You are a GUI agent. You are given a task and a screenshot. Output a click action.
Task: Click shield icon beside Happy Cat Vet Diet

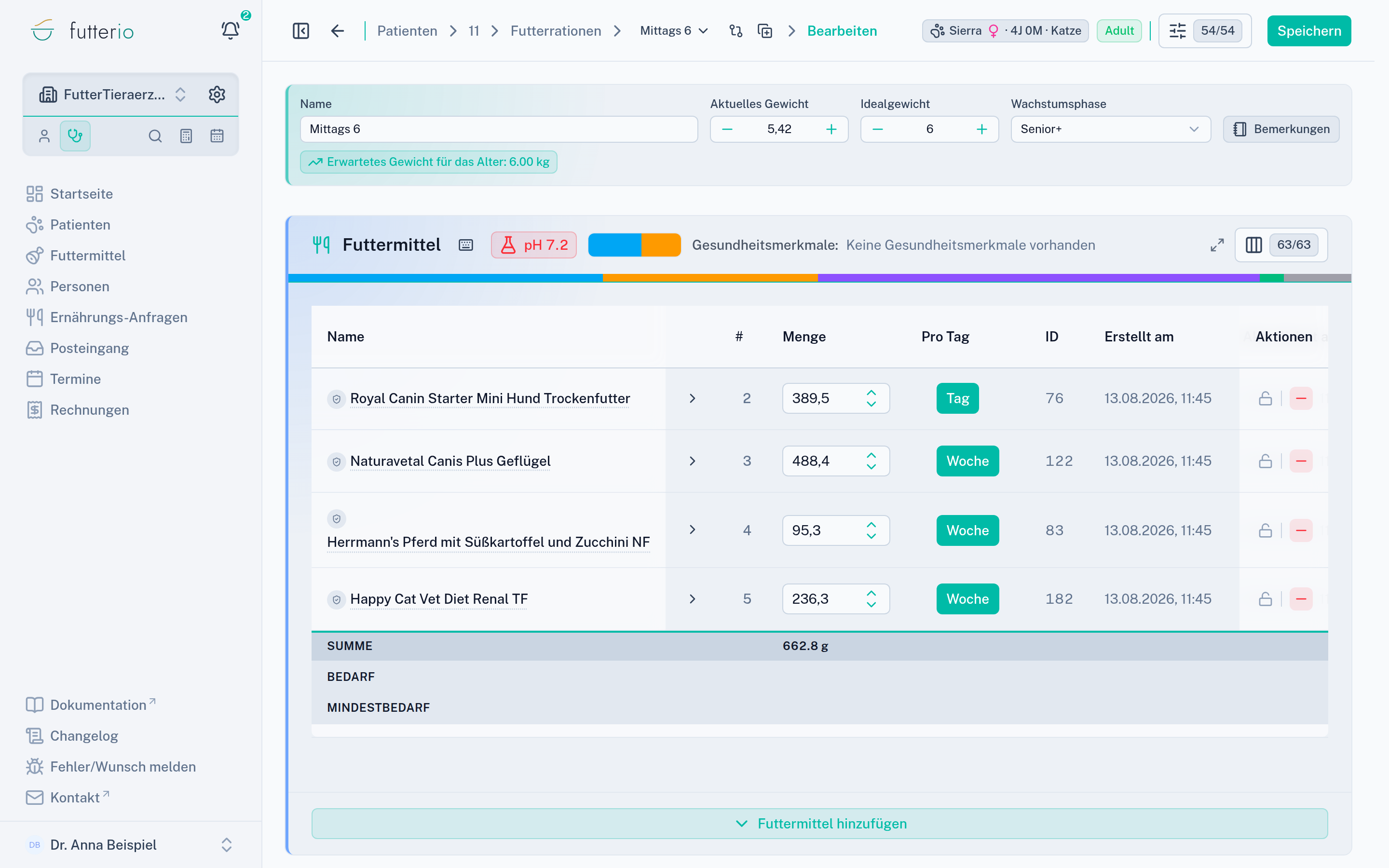point(336,600)
